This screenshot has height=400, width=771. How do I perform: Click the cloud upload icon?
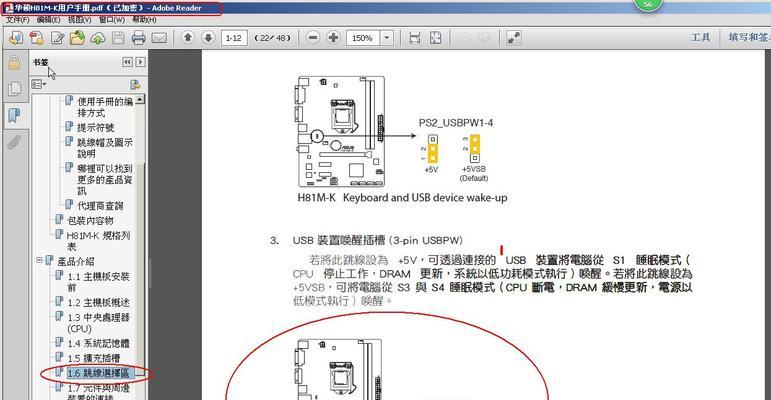[x=98, y=38]
